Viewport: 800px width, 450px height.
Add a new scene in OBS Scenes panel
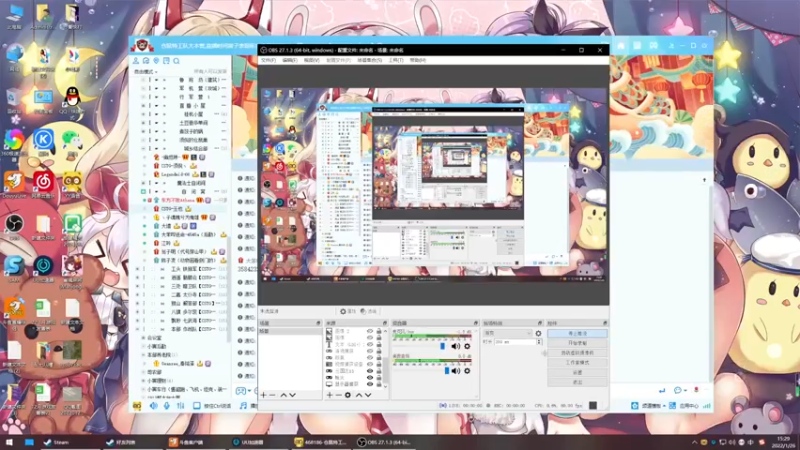click(263, 395)
